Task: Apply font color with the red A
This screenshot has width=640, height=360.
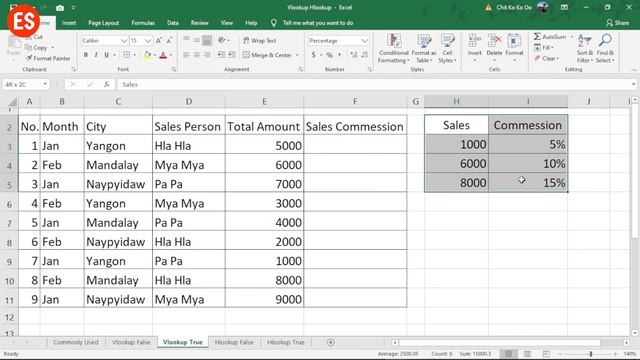Action: coord(163,55)
